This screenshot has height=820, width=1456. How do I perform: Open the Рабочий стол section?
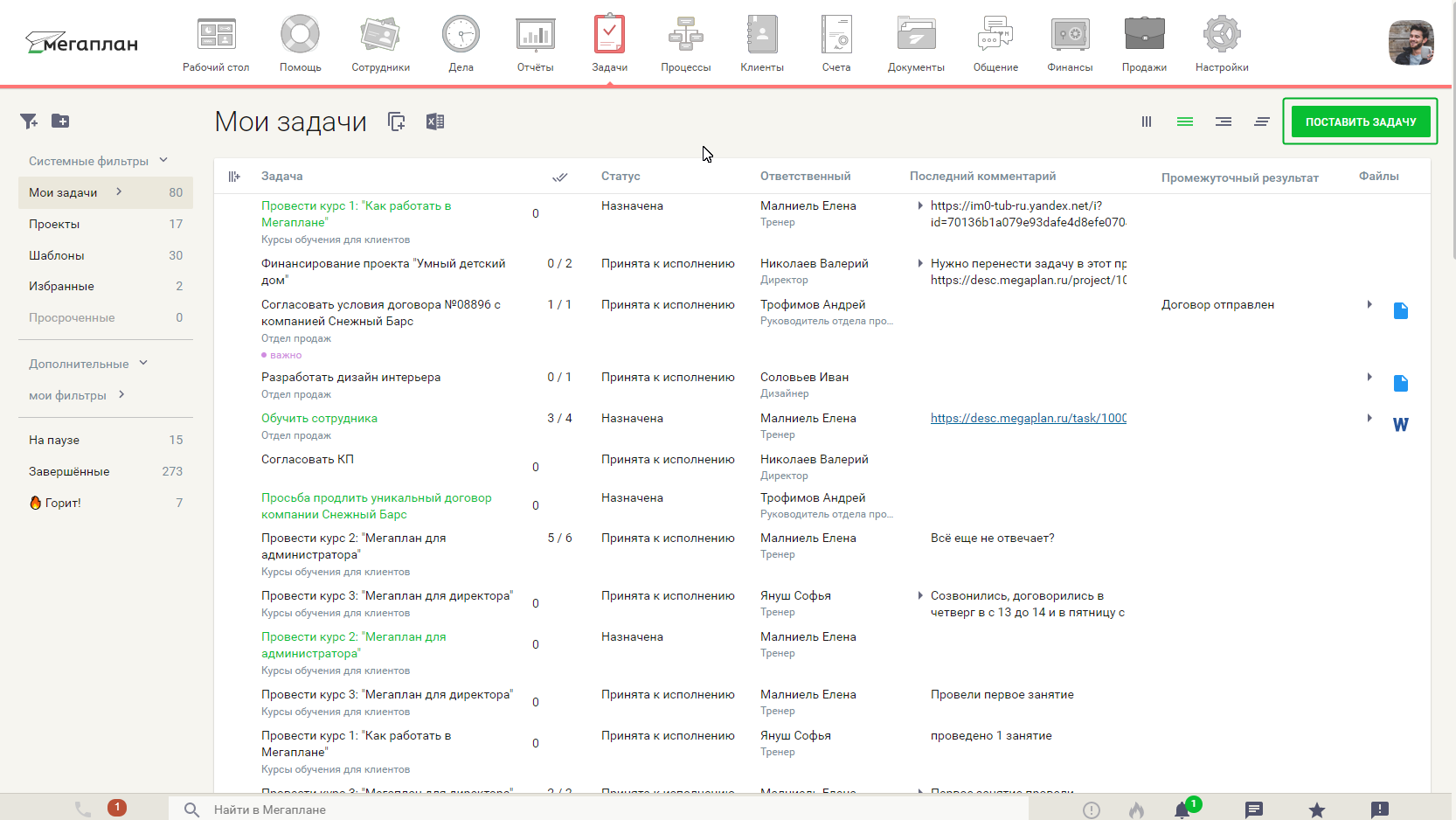click(x=216, y=45)
